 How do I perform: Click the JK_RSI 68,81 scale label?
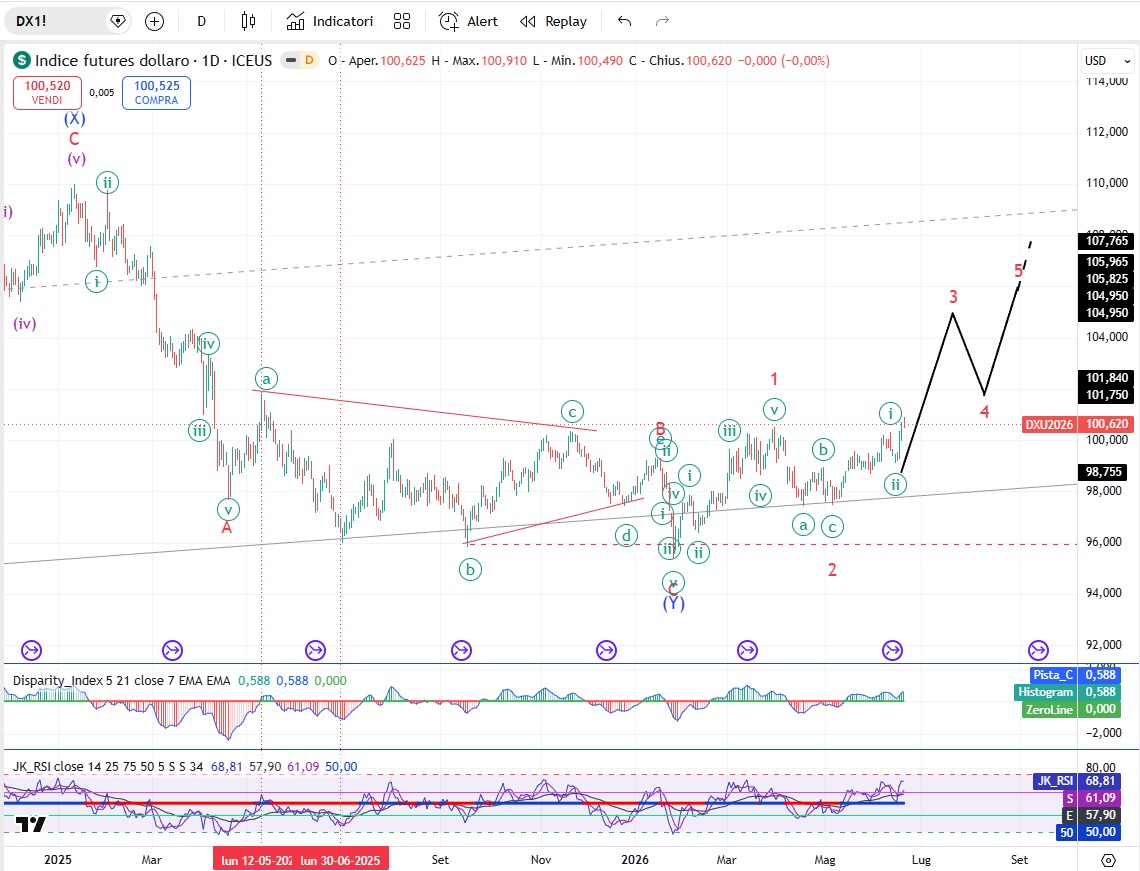(x=1076, y=781)
